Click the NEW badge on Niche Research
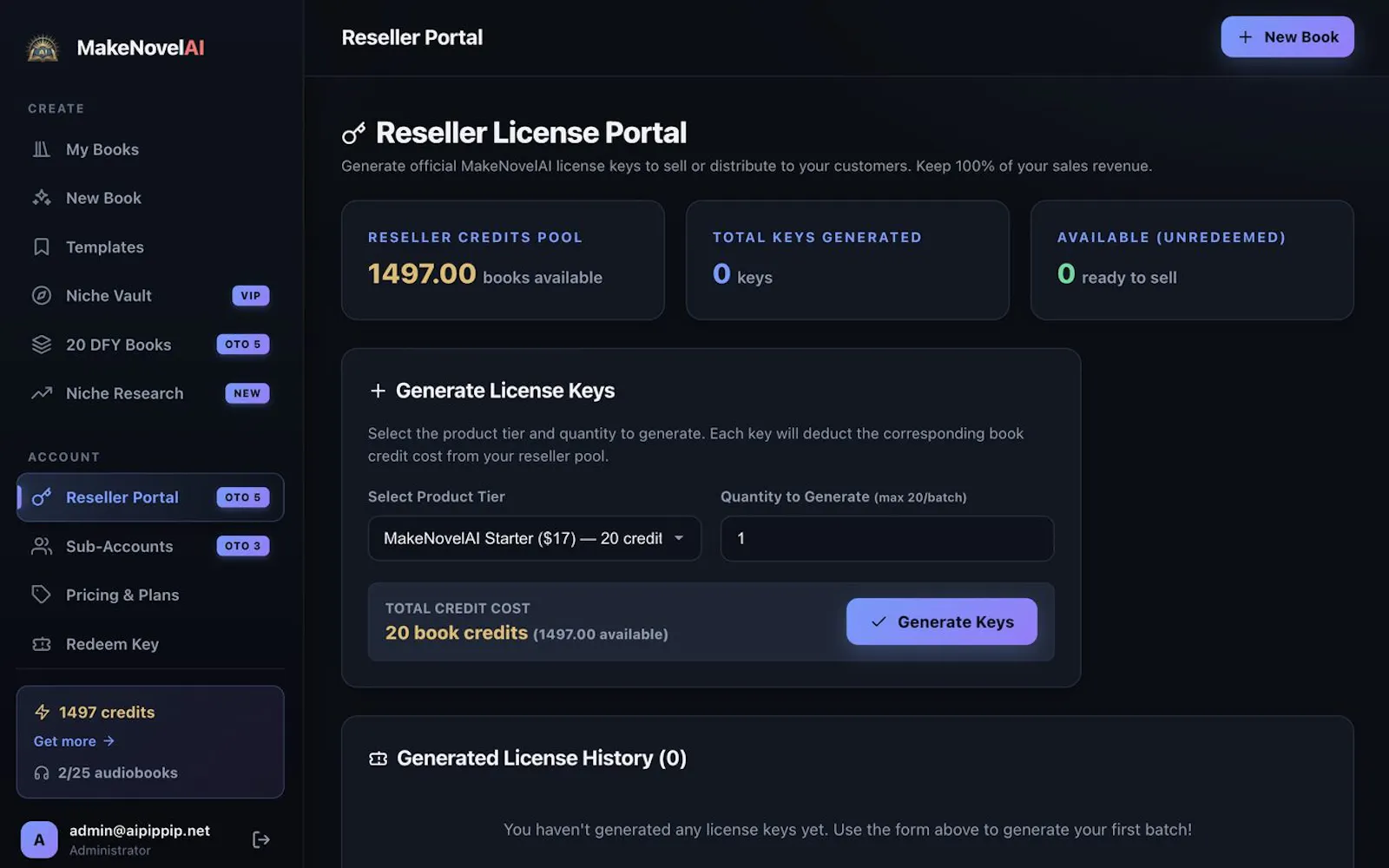The width and height of the screenshot is (1389, 868). coord(247,393)
